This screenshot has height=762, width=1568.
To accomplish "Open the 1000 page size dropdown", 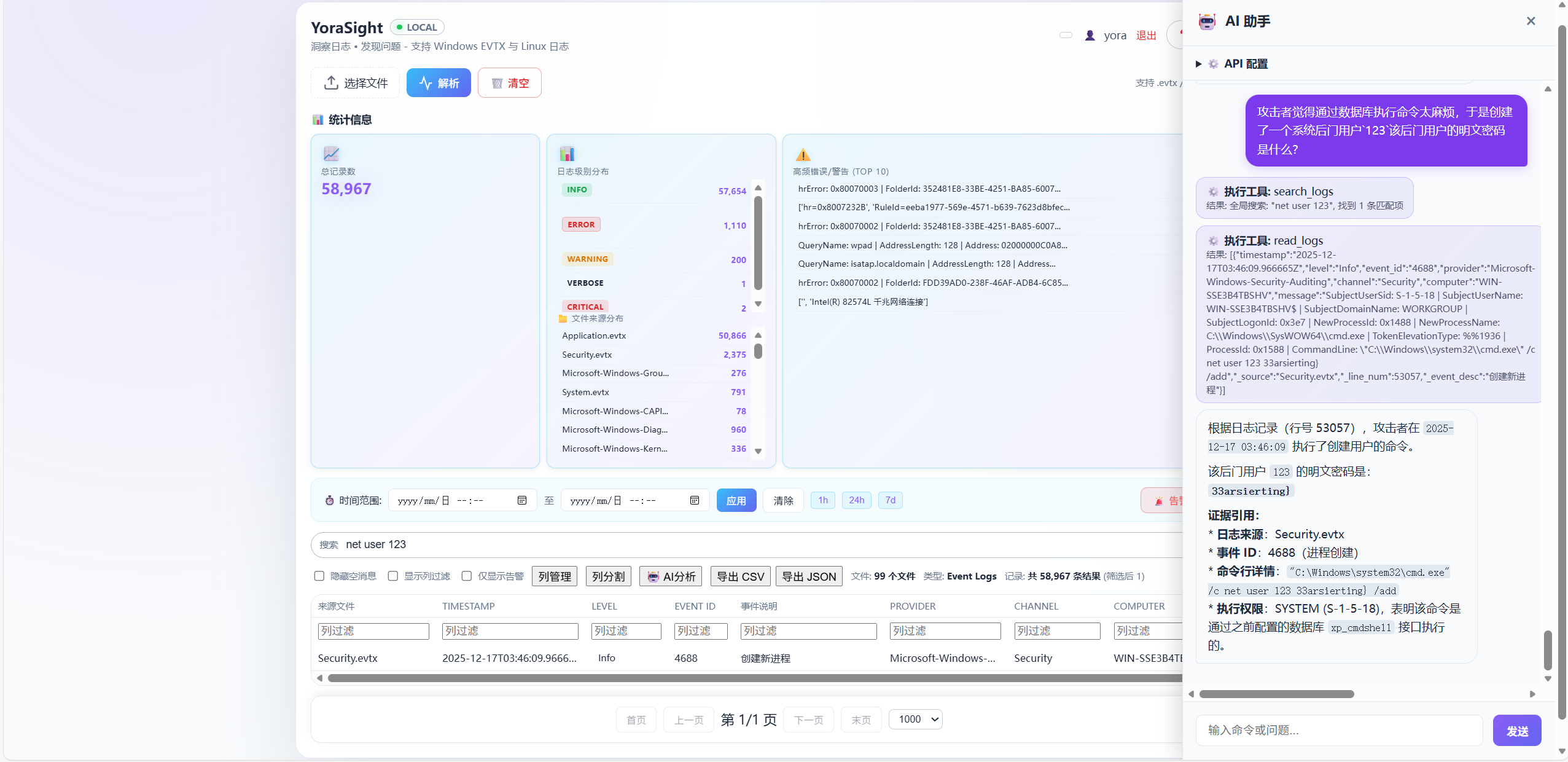I will [x=915, y=719].
